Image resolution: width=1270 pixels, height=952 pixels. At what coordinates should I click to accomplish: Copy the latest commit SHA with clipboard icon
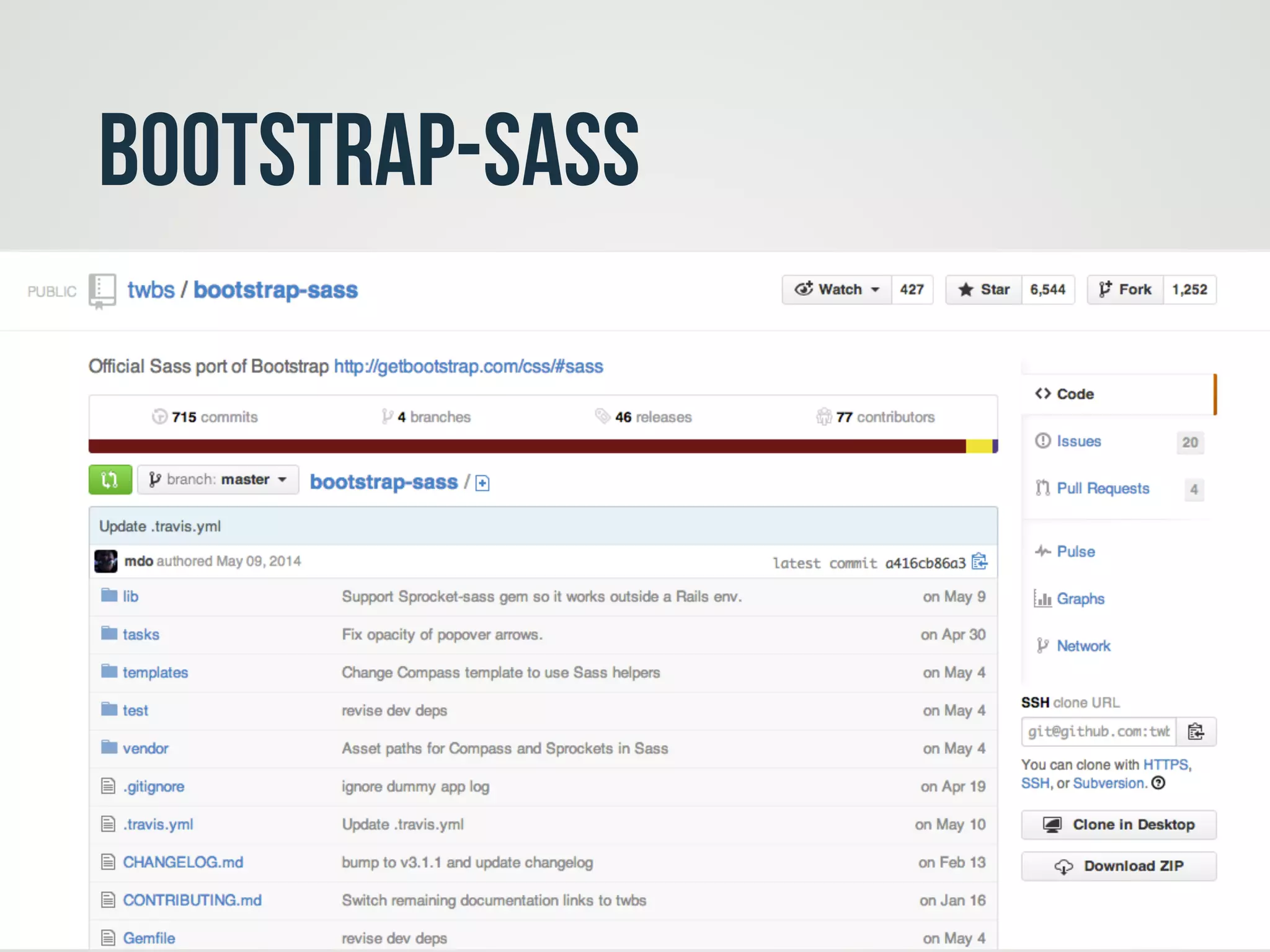coord(980,562)
